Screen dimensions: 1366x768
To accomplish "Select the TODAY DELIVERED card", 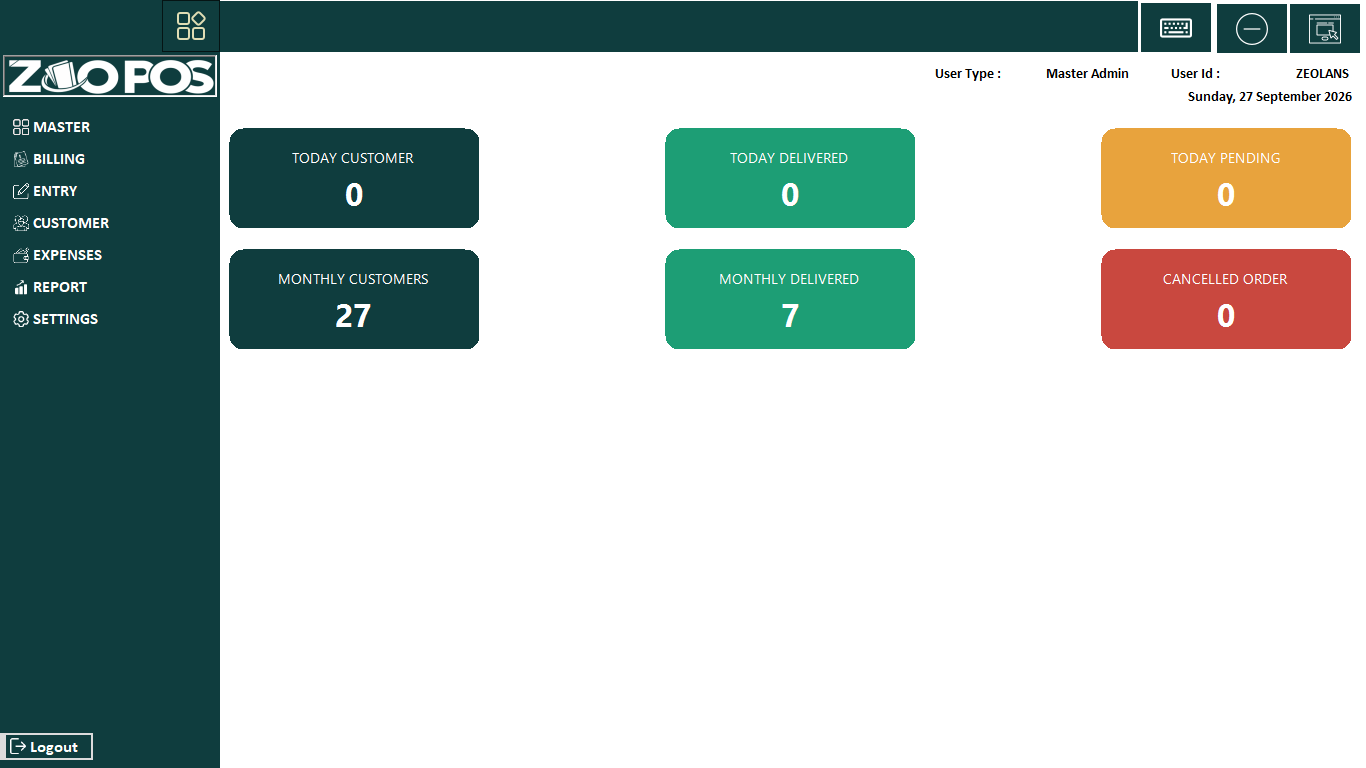I will click(x=790, y=178).
